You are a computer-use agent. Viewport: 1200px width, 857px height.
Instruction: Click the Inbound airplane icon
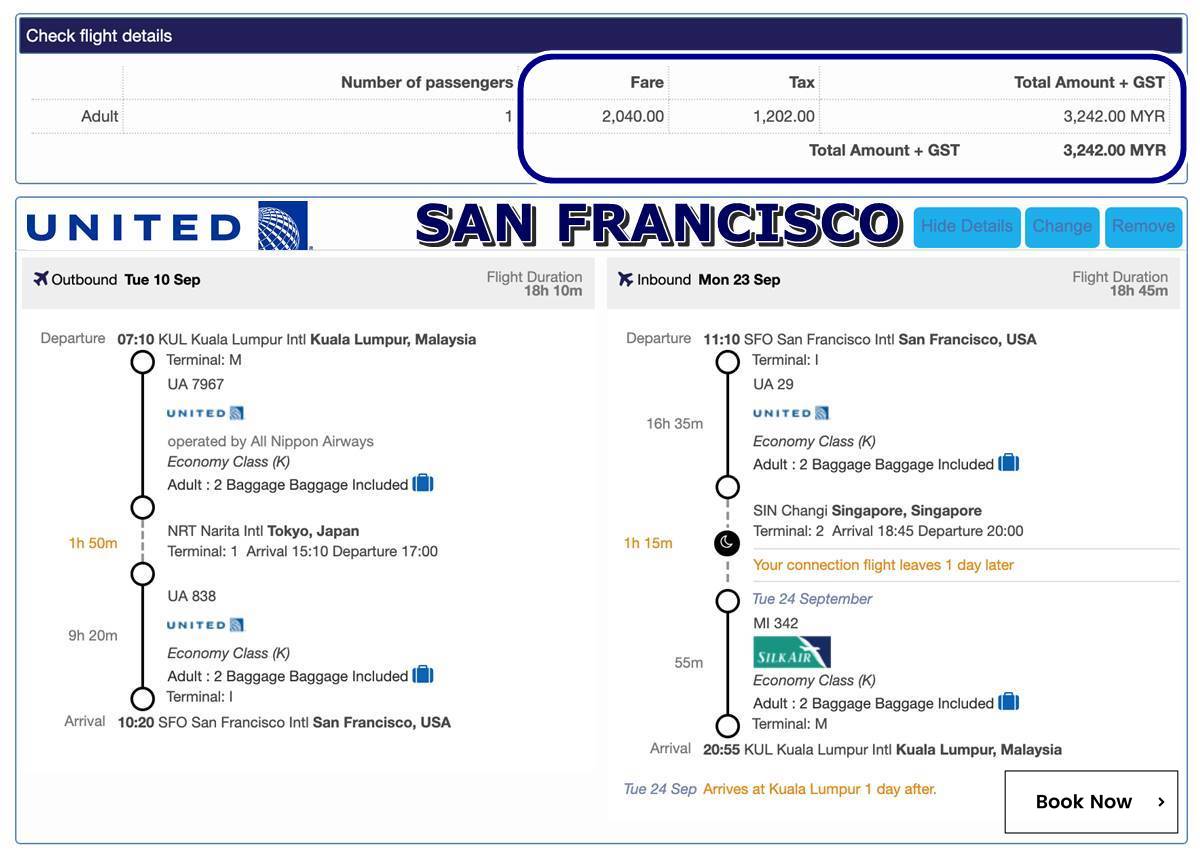(x=626, y=279)
